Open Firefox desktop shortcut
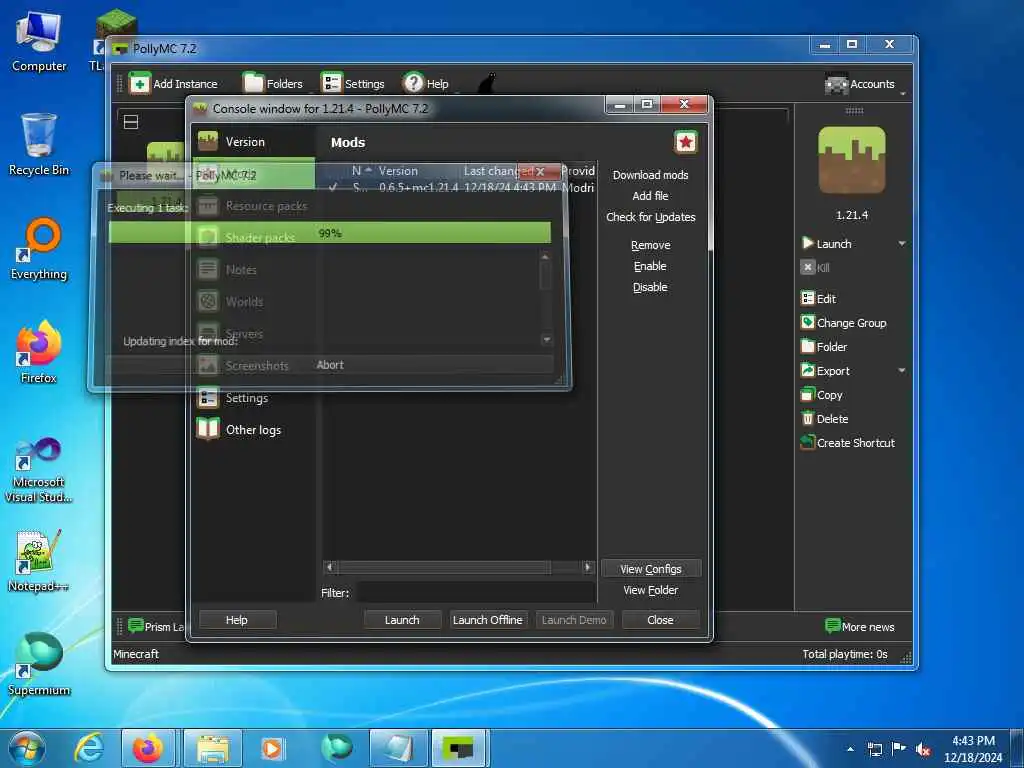 pyautogui.click(x=39, y=351)
